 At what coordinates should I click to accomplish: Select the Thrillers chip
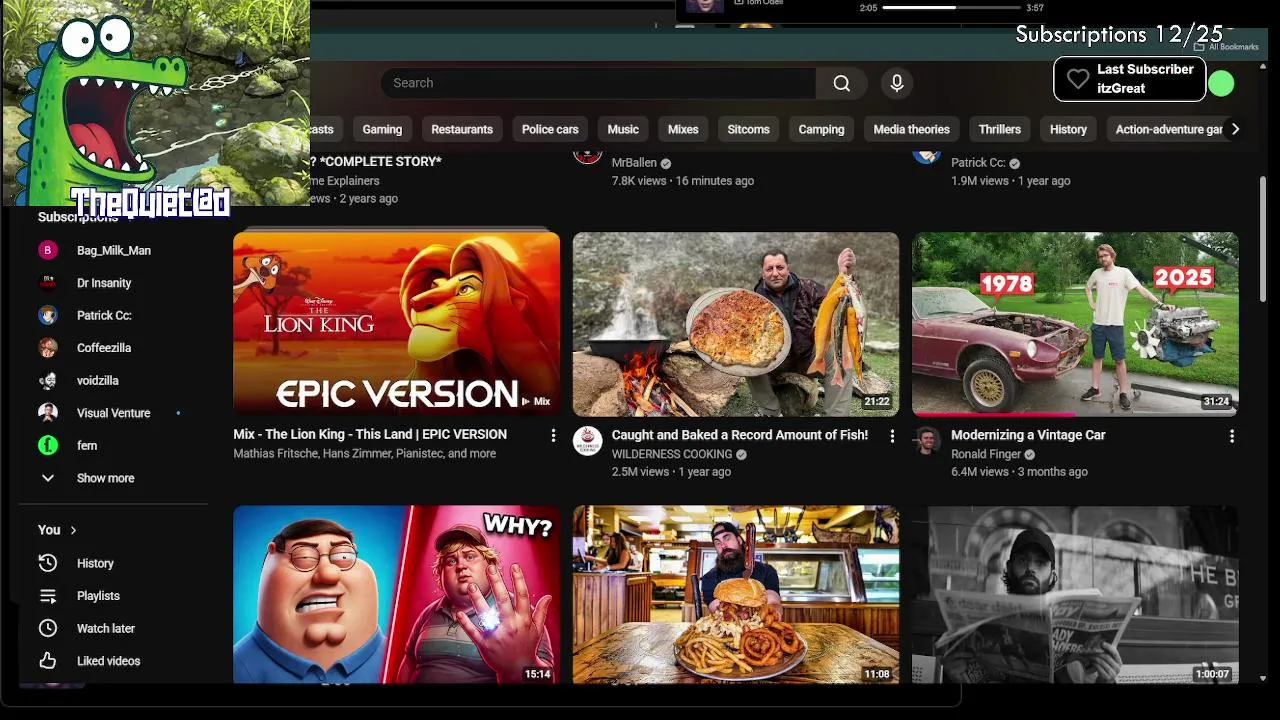tap(1000, 129)
